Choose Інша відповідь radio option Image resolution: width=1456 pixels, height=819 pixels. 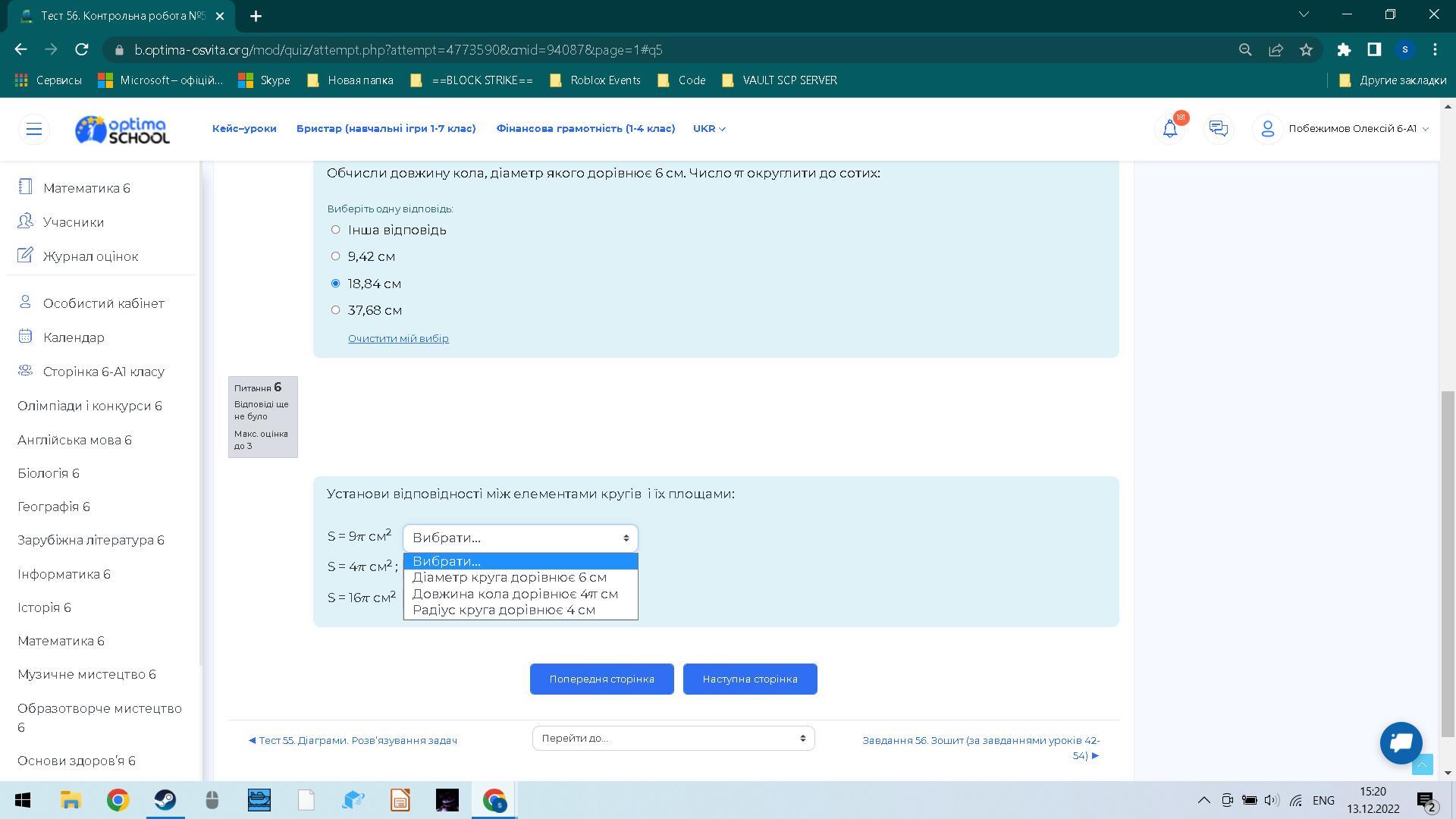coord(335,230)
